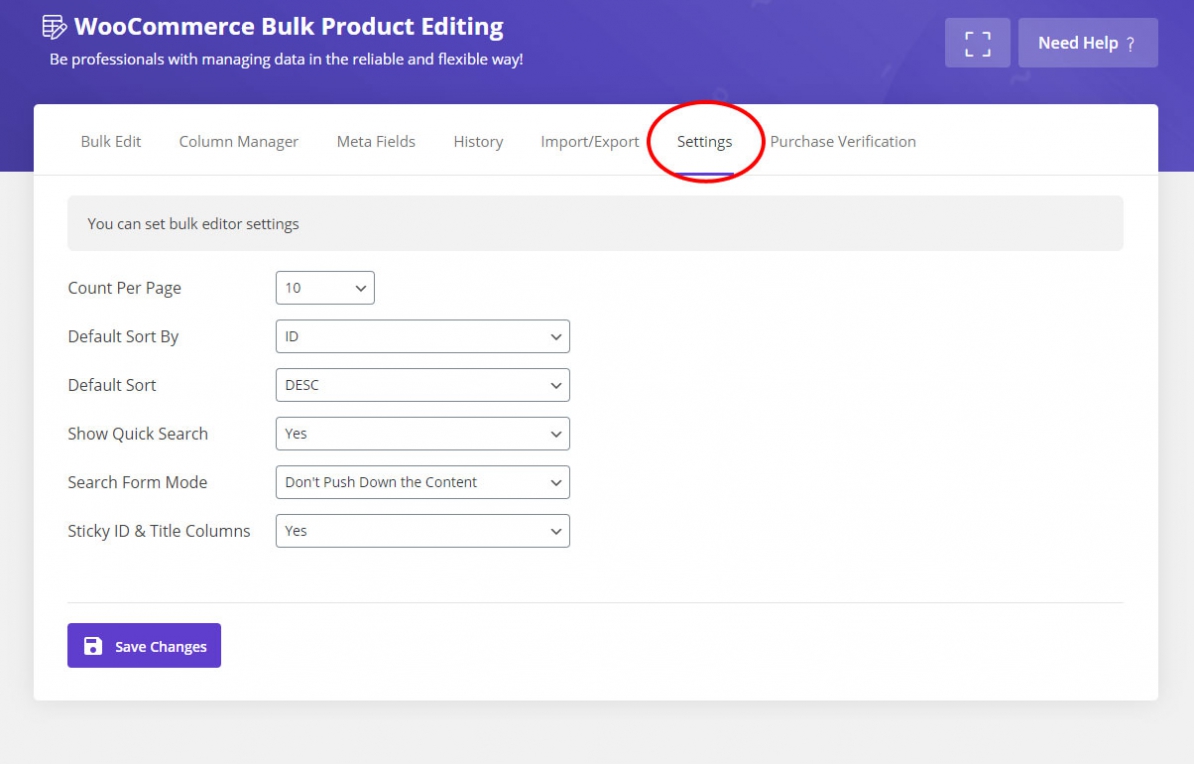Open the Default Sort By dropdown
Screen dimensions: 1194x764
click(x=422, y=336)
